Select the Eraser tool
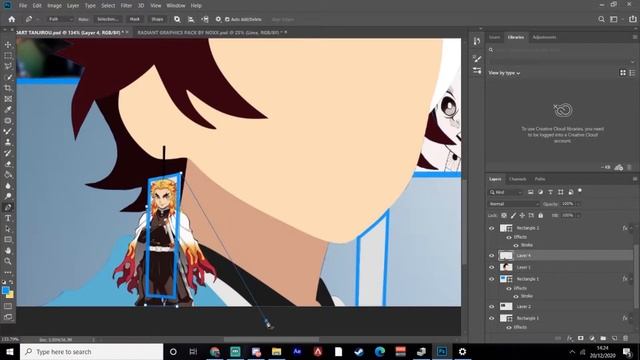Screen dimensions: 640x360 [x=8, y=164]
